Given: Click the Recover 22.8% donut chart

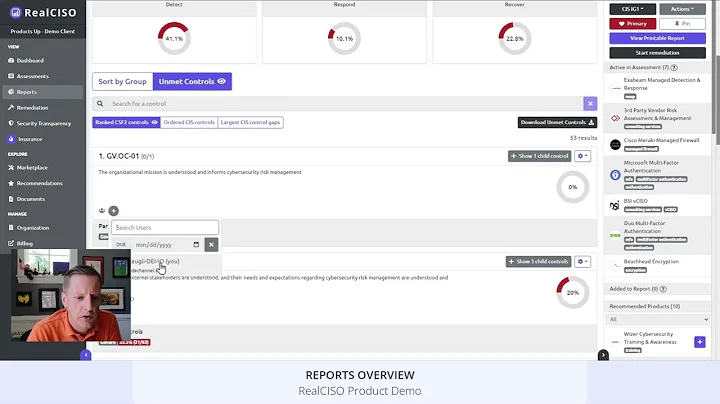Looking at the screenshot, I should pyautogui.click(x=515, y=39).
